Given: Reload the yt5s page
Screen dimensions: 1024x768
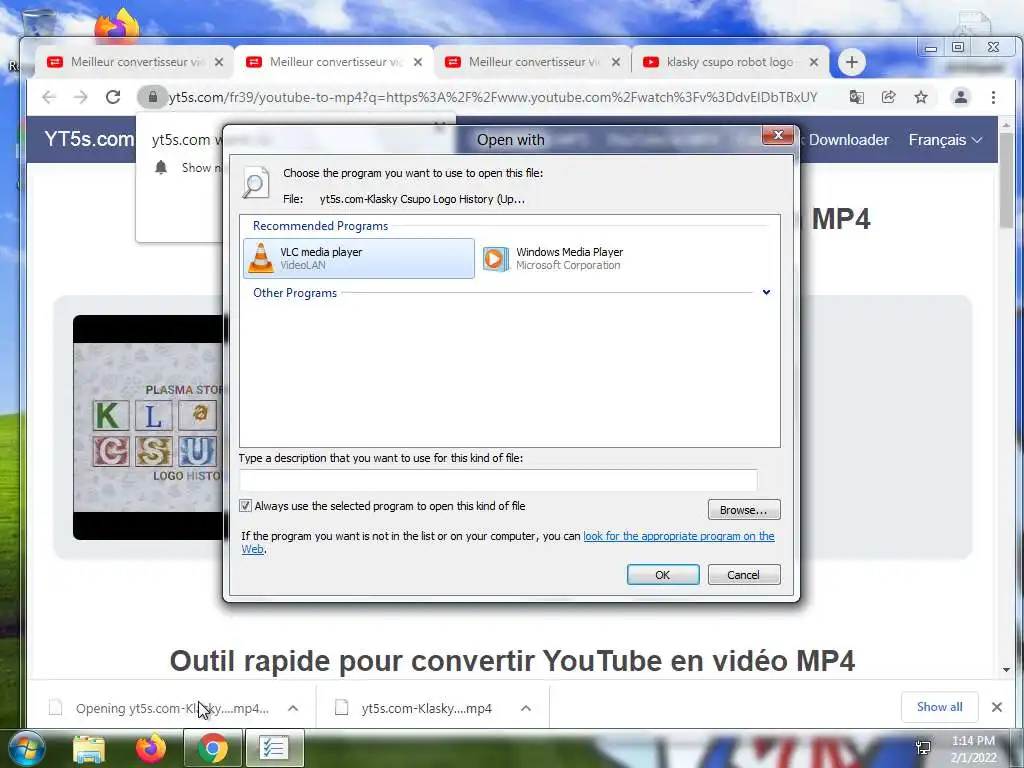Looking at the screenshot, I should [x=113, y=97].
